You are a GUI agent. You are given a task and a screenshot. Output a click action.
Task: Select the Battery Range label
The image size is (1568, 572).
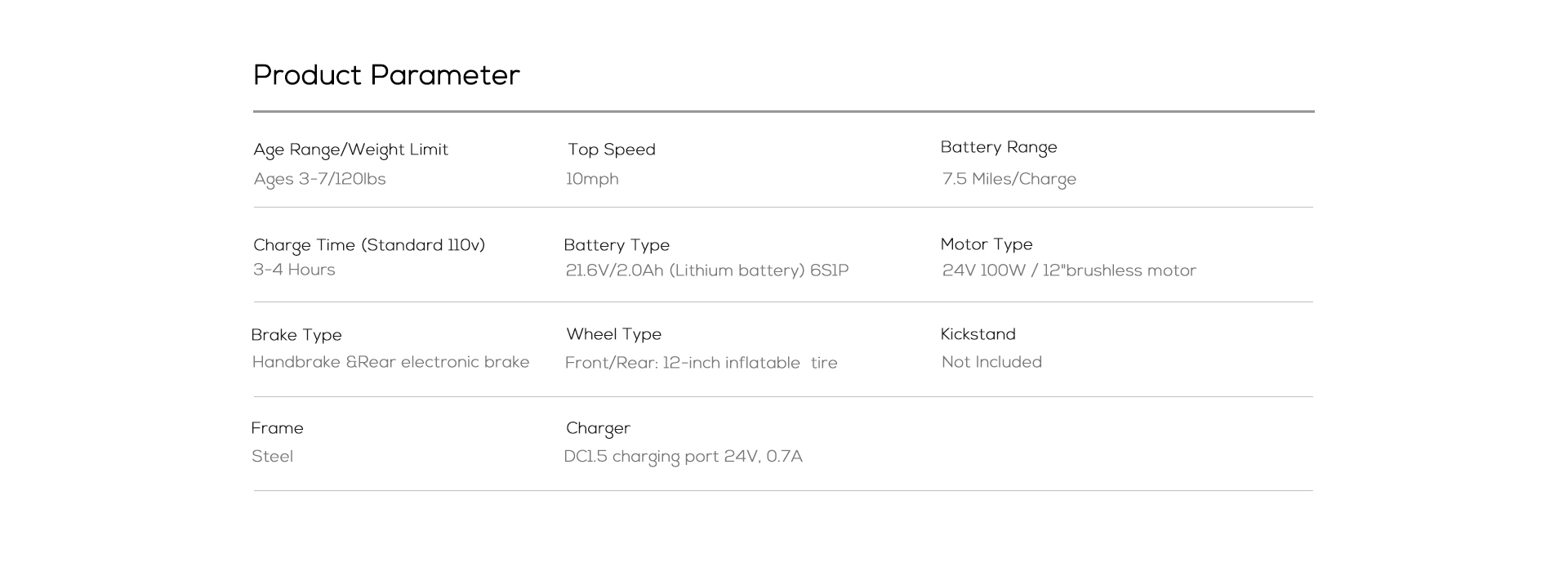click(x=999, y=148)
